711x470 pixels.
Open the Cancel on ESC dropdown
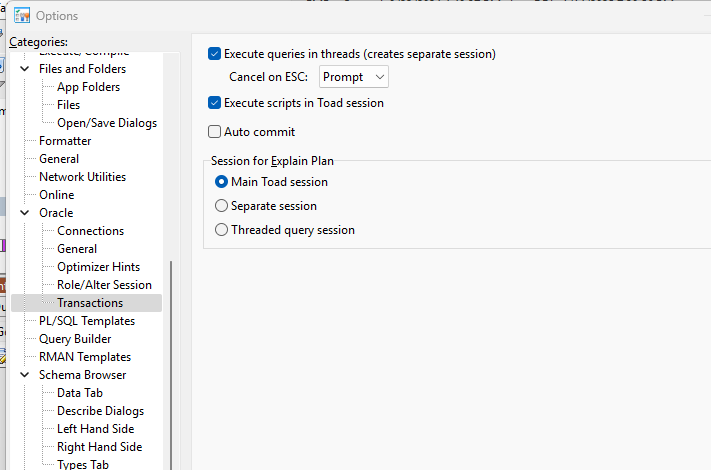354,77
